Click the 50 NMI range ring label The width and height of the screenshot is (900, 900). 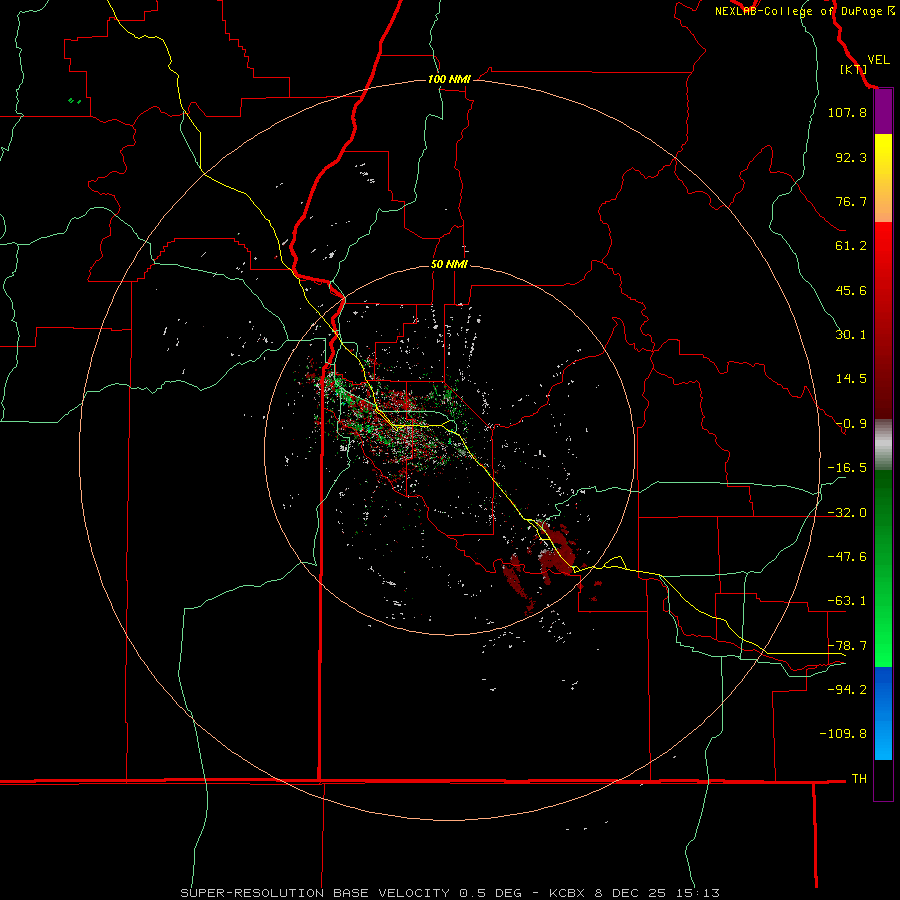pyautogui.click(x=449, y=264)
